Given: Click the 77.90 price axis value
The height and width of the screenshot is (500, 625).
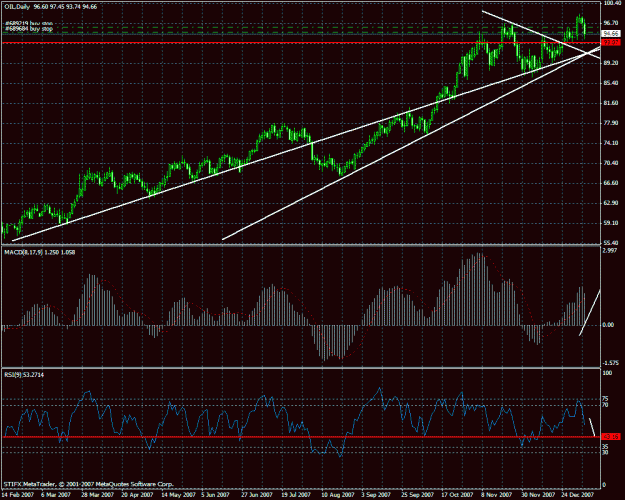Looking at the screenshot, I should tap(611, 123).
